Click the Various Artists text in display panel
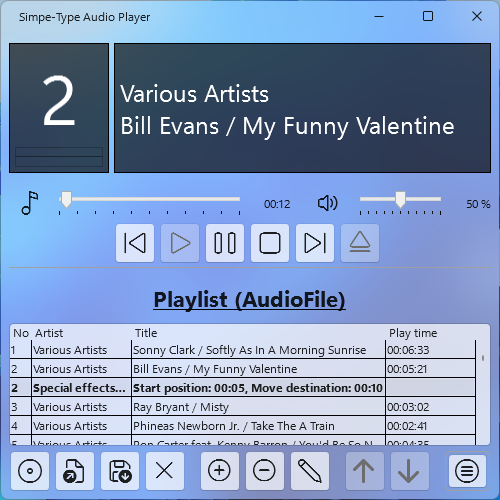 point(194,94)
